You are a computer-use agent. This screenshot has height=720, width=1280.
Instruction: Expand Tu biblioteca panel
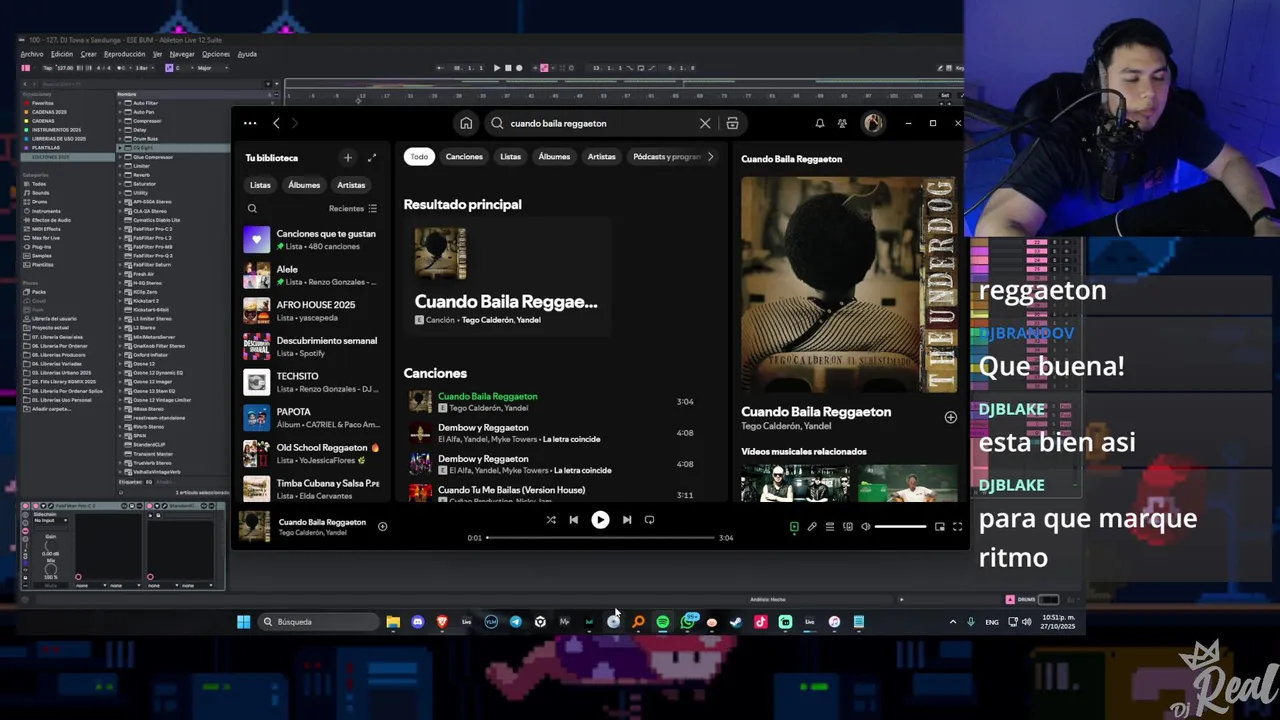tap(372, 157)
